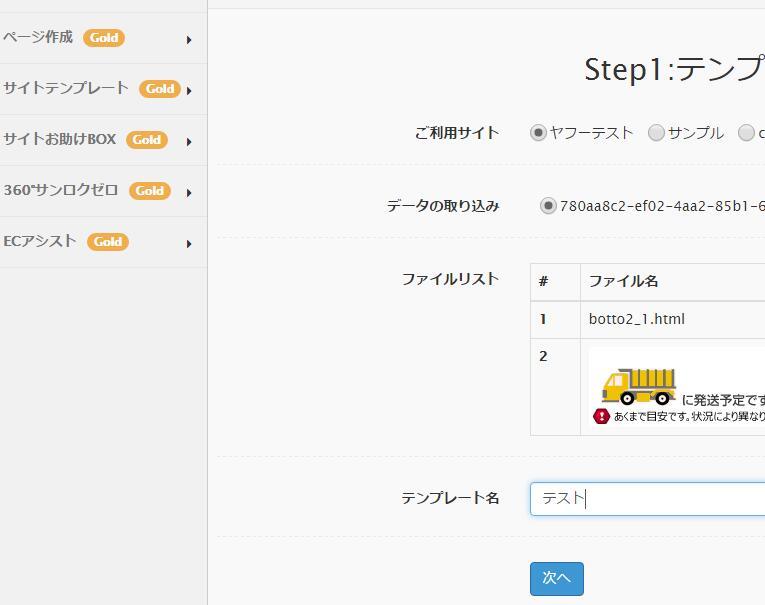The width and height of the screenshot is (765, 605).
Task: Expand arrow next to ページ作成
Action: pyautogui.click(x=189, y=40)
